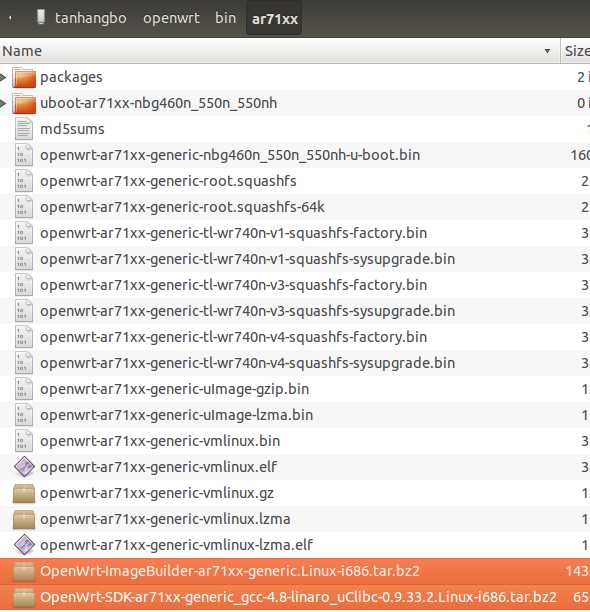Click the tl-wr740n-v4 sysupgrade.bin file icon
Screen dimensions: 590x612
24,363
